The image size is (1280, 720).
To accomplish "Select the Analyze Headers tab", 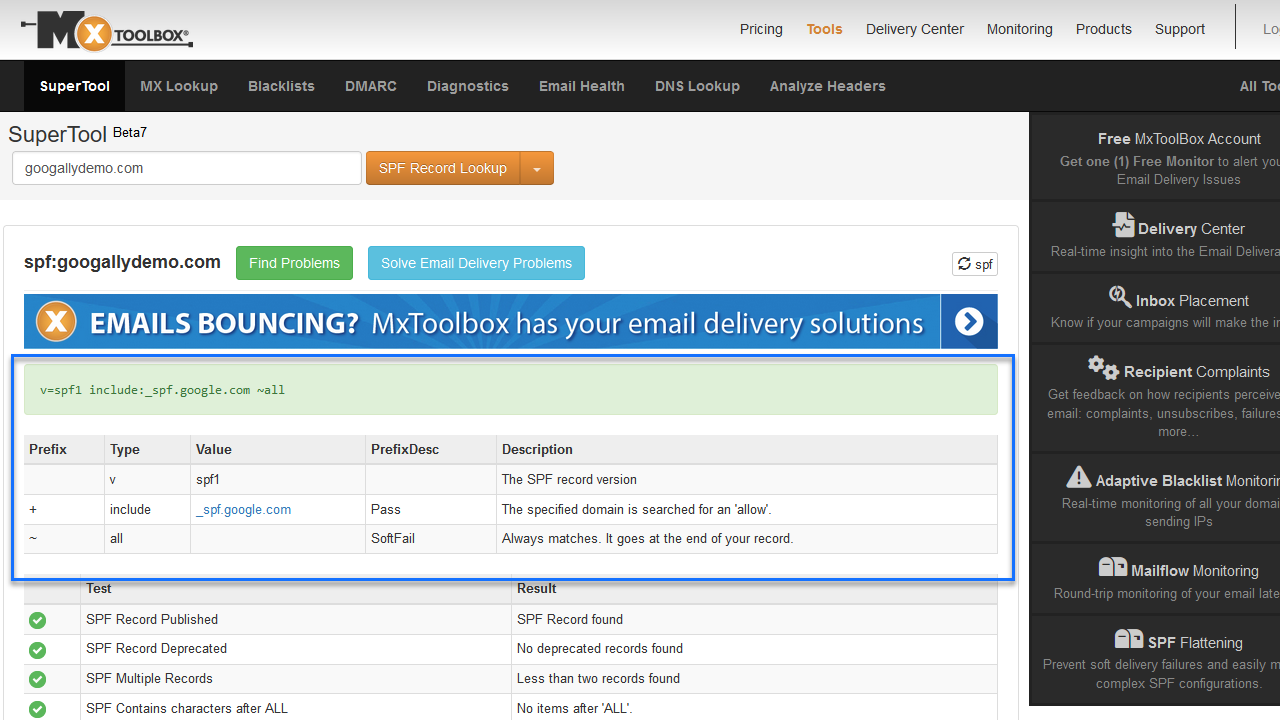I will pos(828,86).
